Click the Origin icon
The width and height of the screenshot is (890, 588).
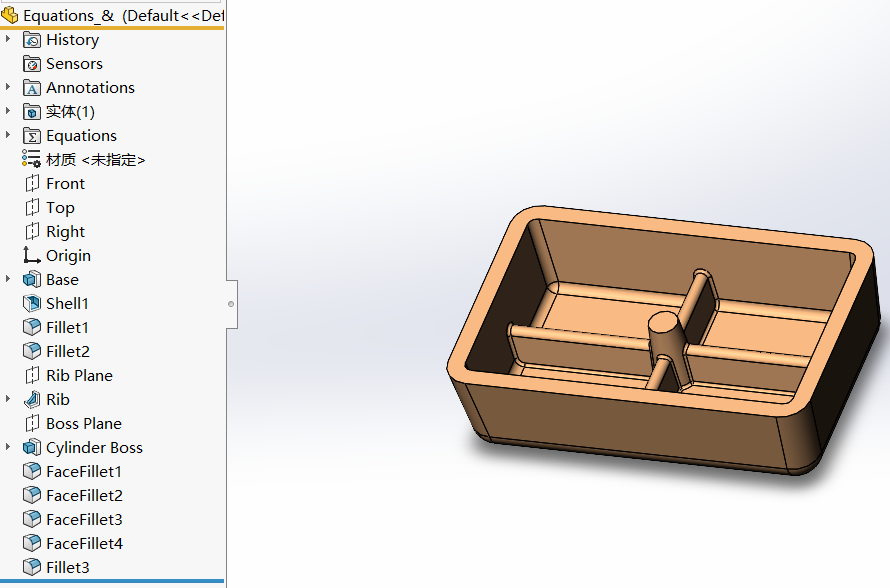[31, 255]
